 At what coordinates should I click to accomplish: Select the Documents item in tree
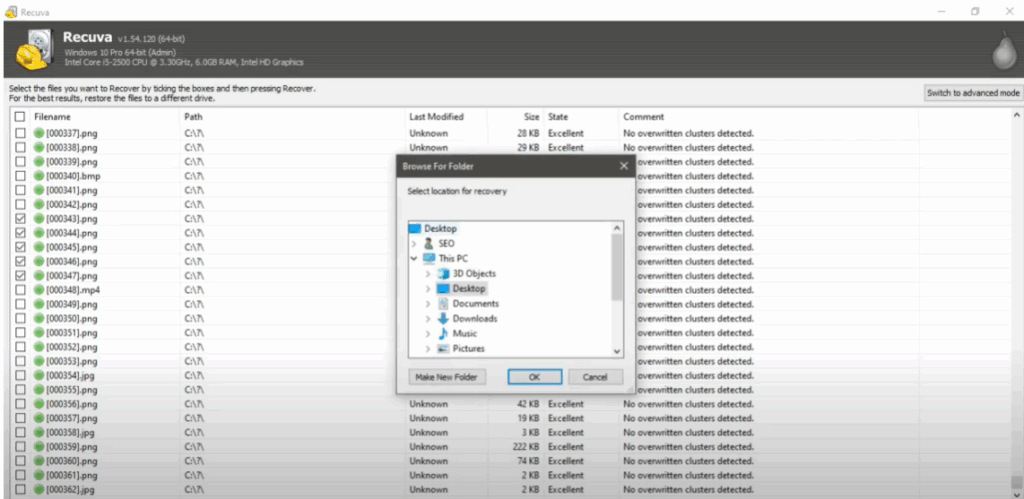(475, 304)
